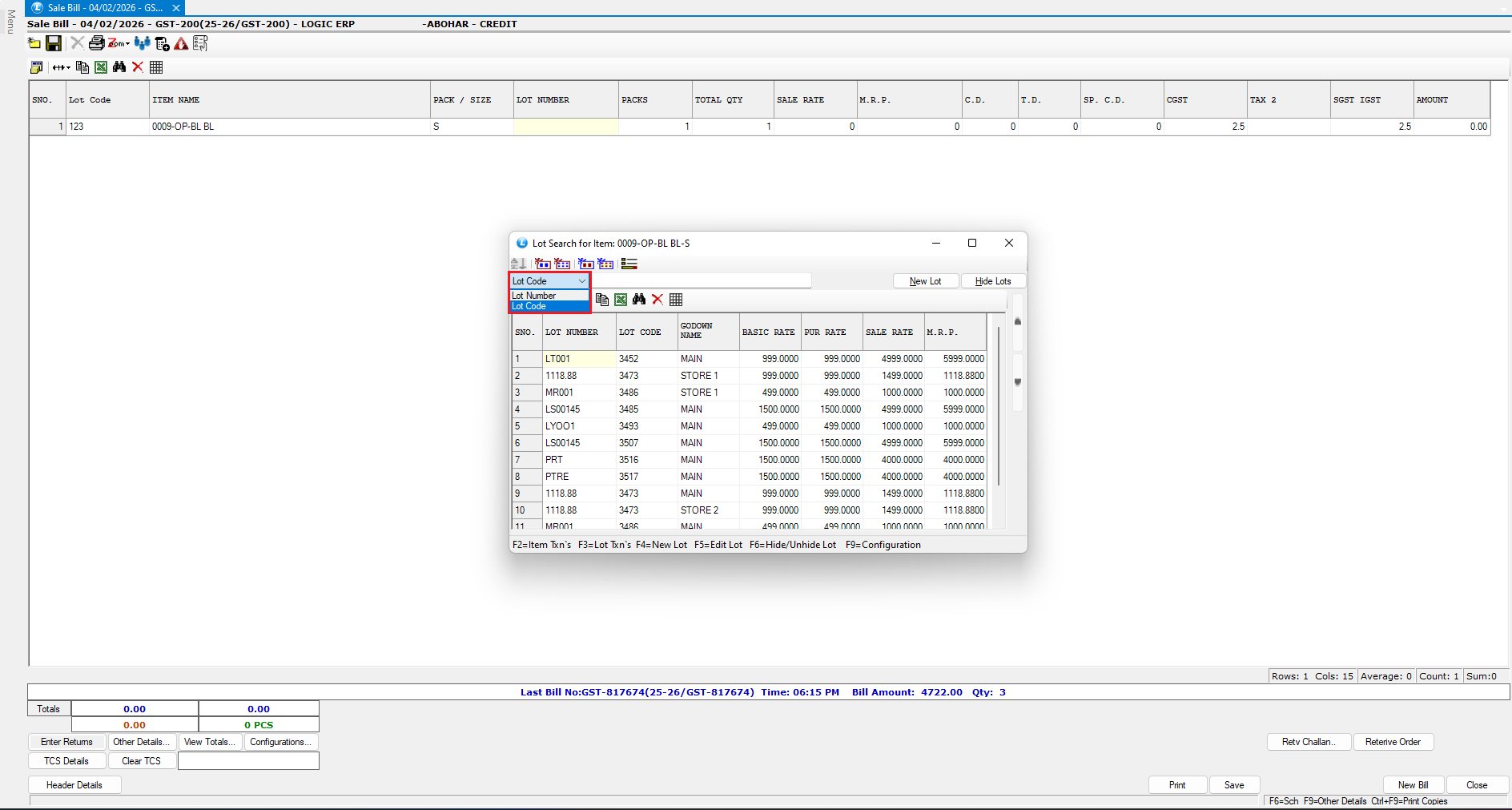Open the Header Details button
Viewport: 1512px width, 810px height.
tap(74, 785)
